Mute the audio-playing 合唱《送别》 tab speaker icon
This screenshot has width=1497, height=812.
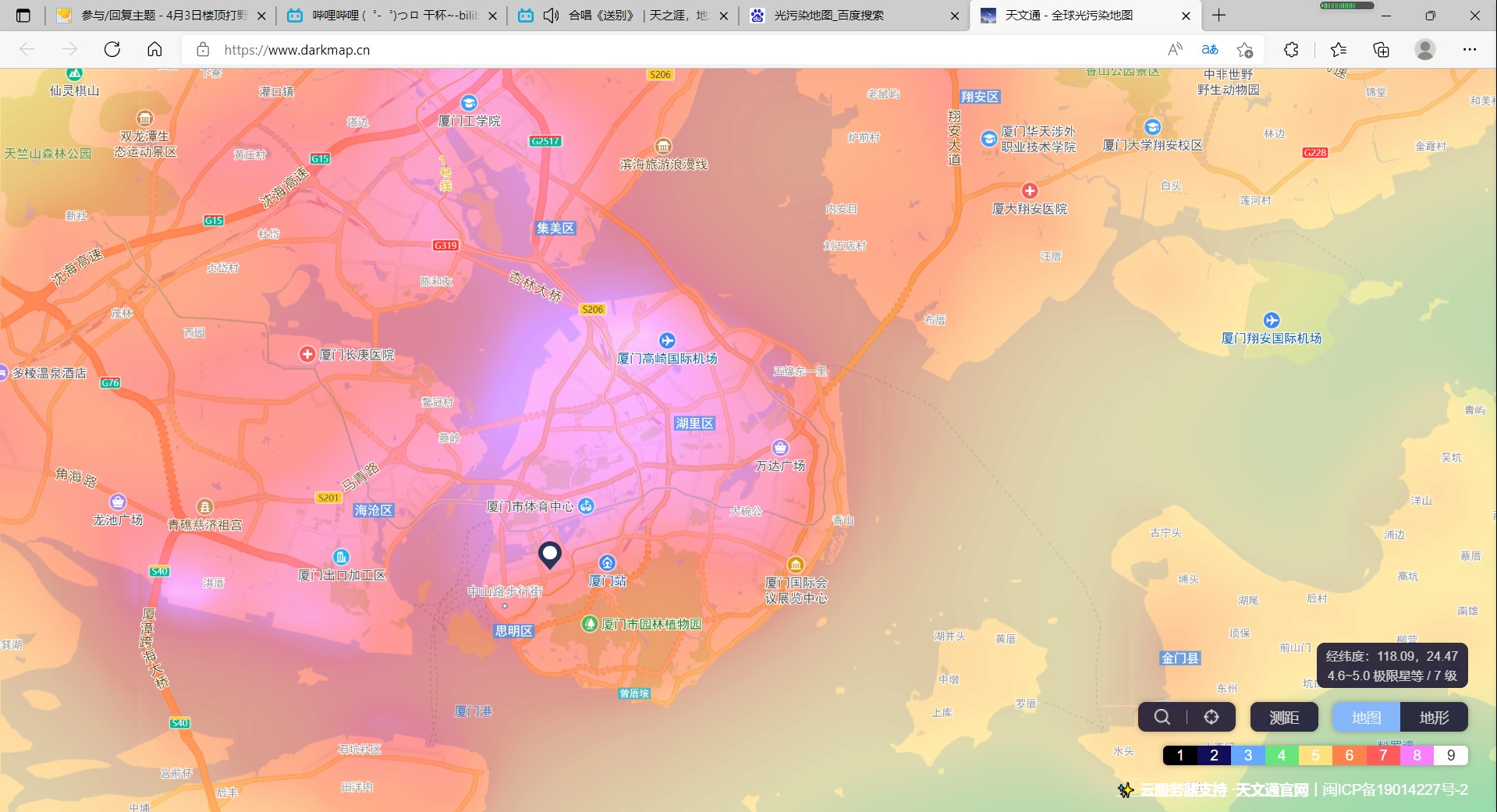tap(551, 15)
